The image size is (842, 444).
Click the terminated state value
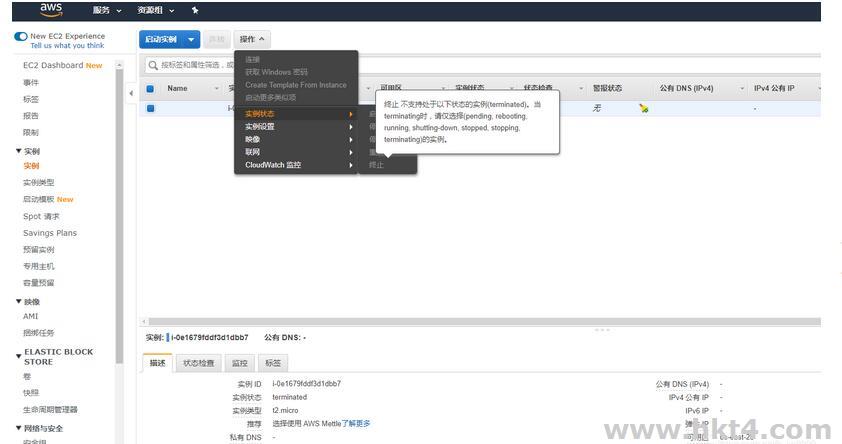289,397
